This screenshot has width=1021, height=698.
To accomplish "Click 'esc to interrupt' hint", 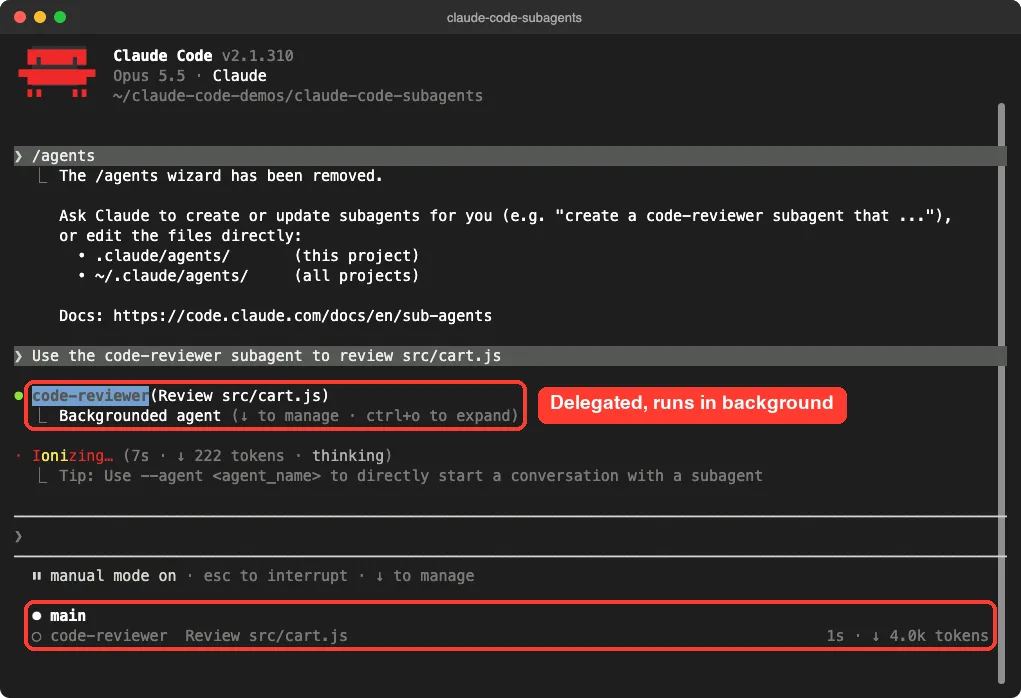I will 275,576.
